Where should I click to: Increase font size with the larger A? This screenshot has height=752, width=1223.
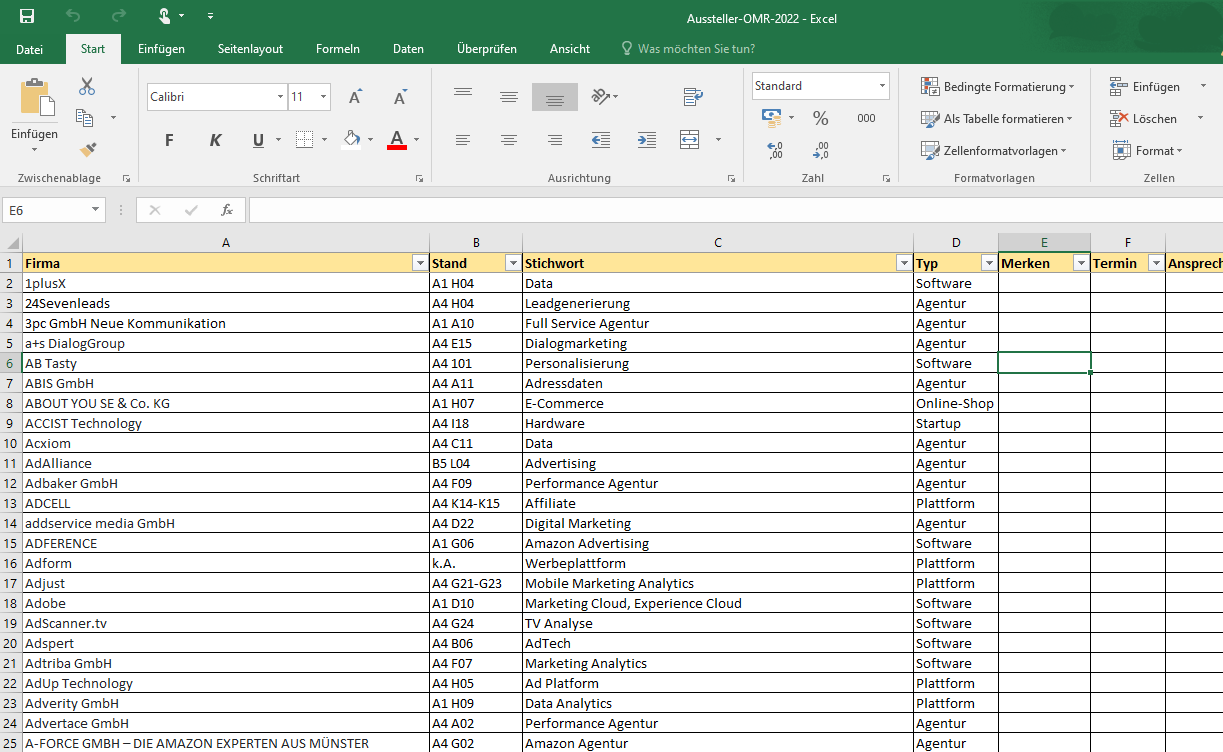[355, 97]
